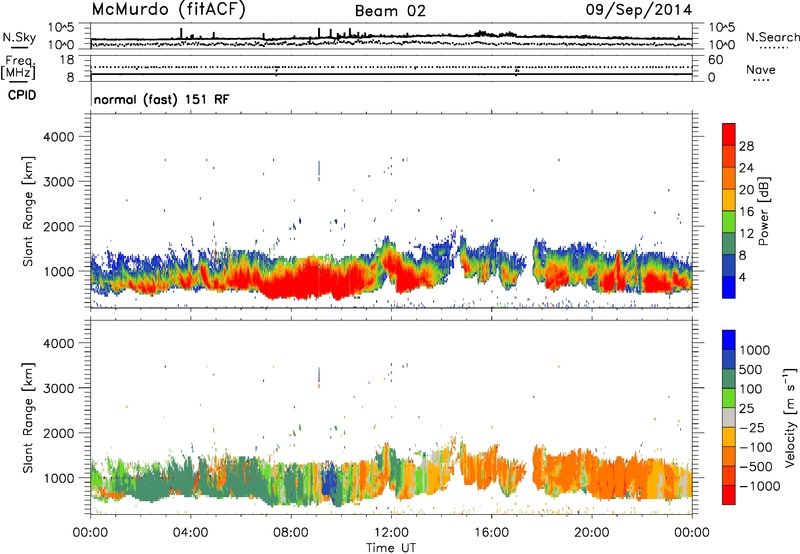Image resolution: width=800 pixels, height=554 pixels.
Task: Select the 12 label on power colorbar
Action: coord(746,234)
